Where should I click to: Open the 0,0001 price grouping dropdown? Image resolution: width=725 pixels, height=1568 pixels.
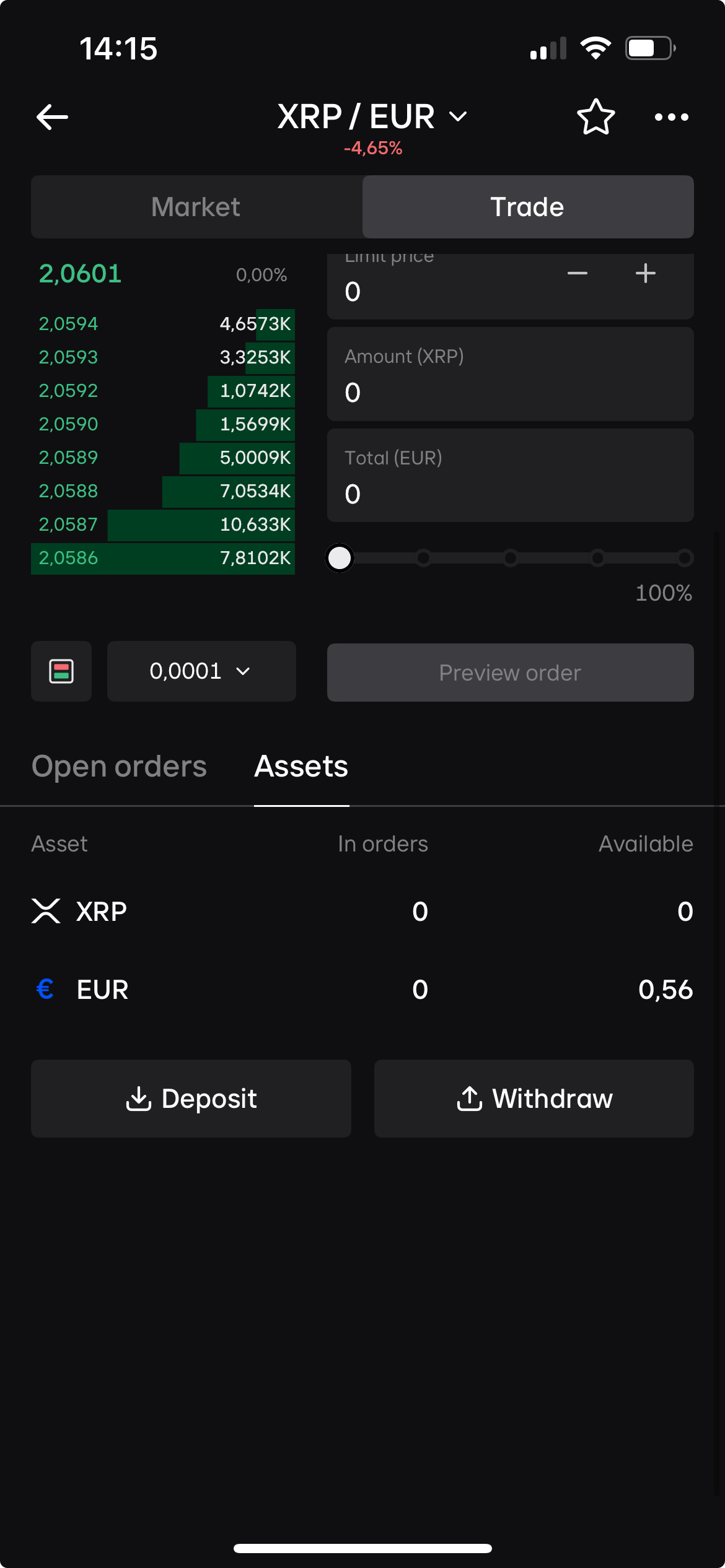coord(201,671)
